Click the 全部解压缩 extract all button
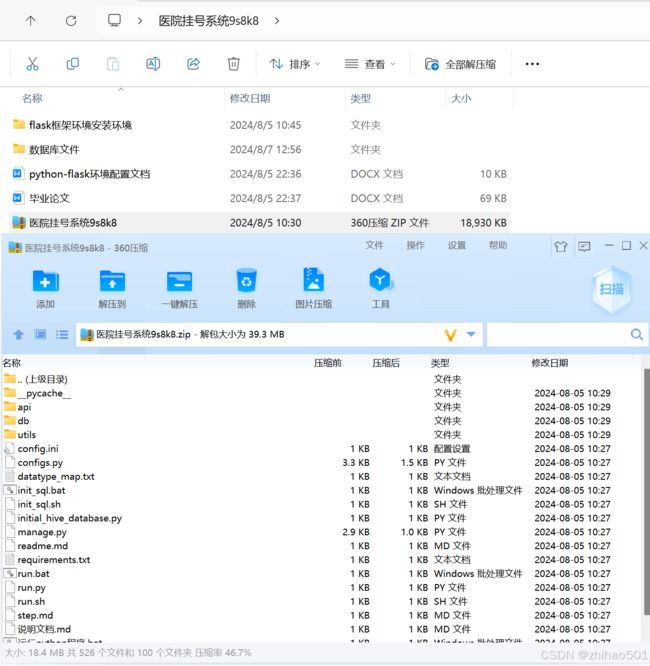Screen dimensions: 650x666 click(460, 64)
